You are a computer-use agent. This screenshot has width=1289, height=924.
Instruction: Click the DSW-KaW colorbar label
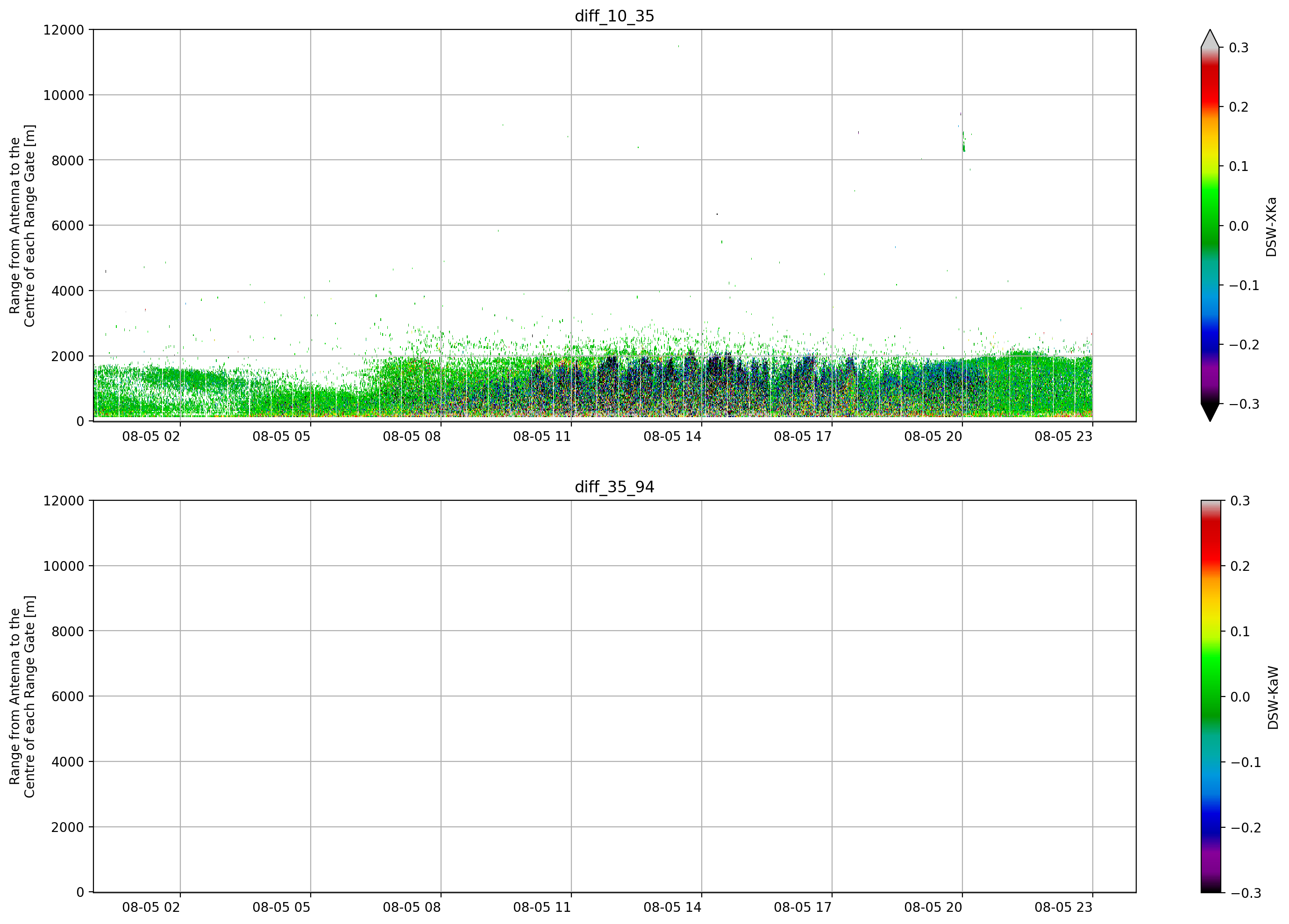tap(1273, 698)
